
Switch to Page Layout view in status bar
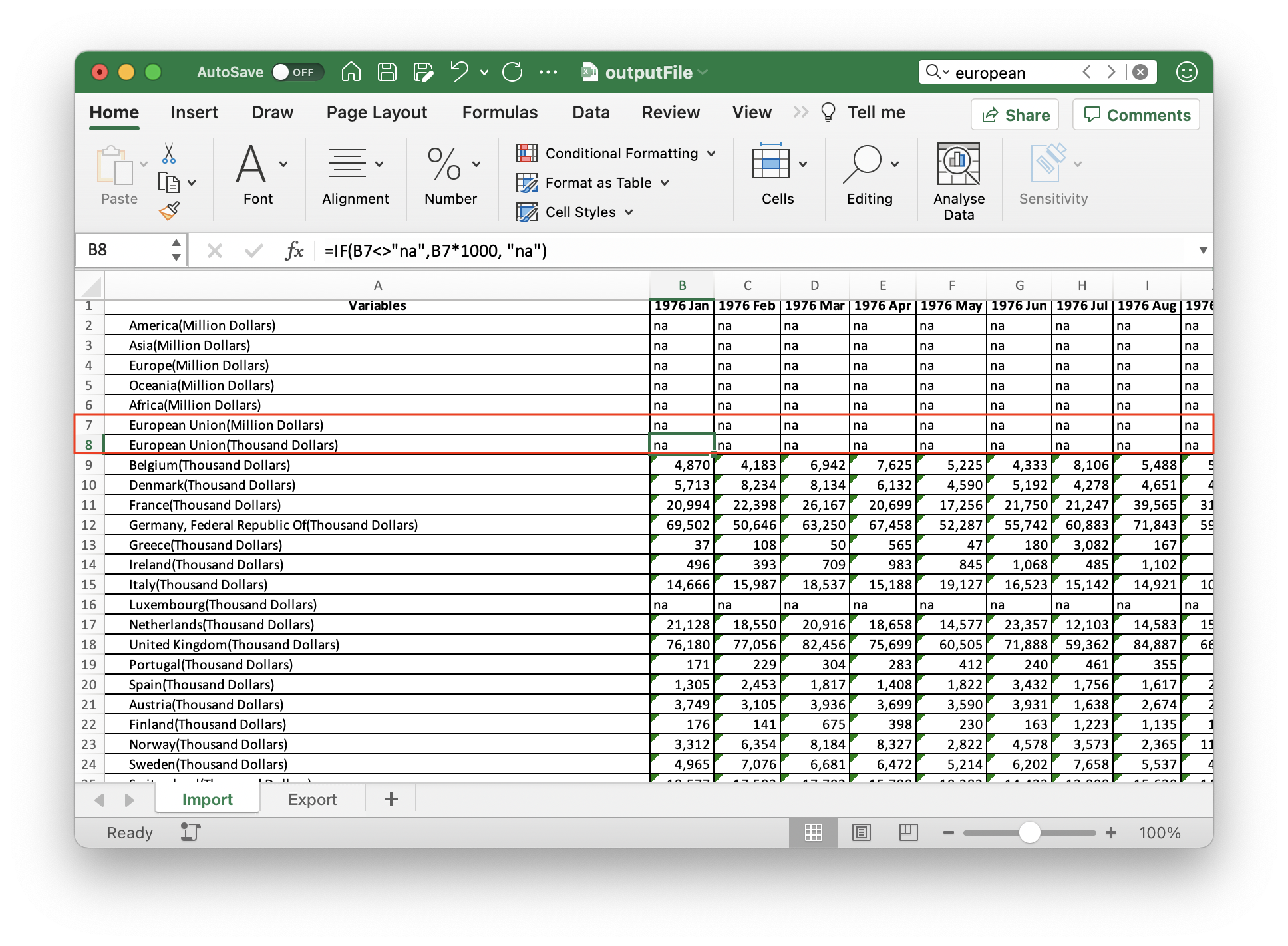click(862, 832)
